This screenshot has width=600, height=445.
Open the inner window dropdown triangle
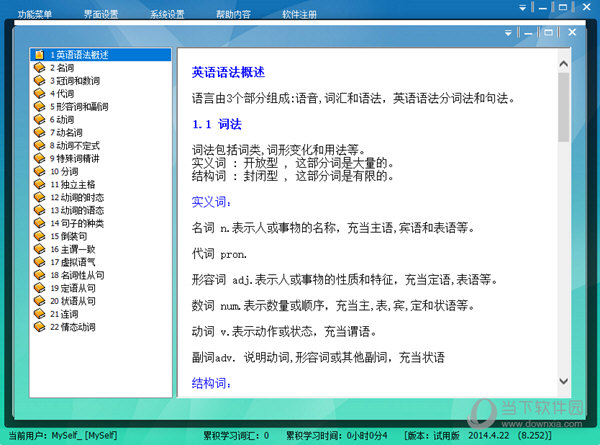click(508, 33)
